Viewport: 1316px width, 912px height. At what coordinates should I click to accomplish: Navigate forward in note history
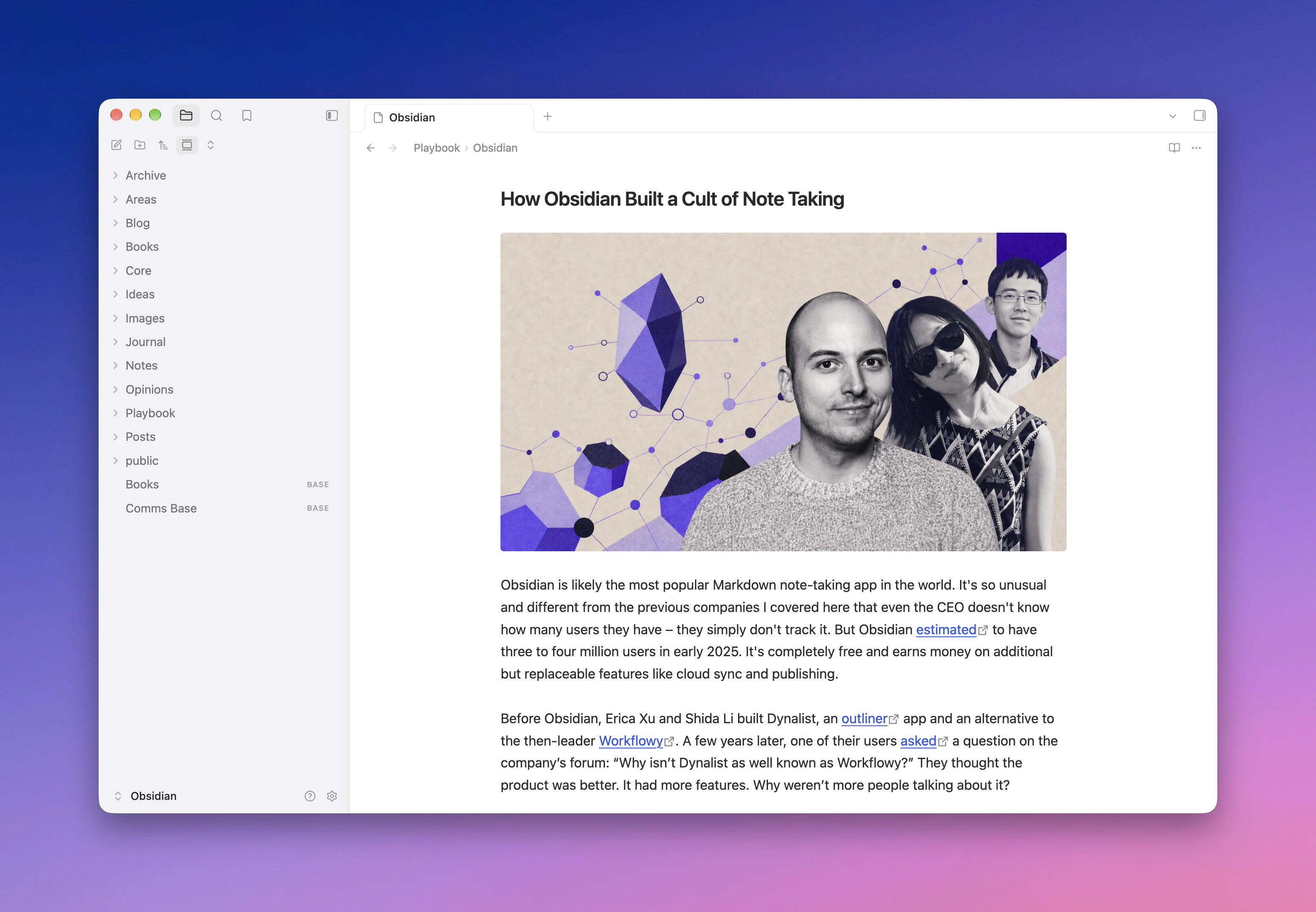click(393, 148)
